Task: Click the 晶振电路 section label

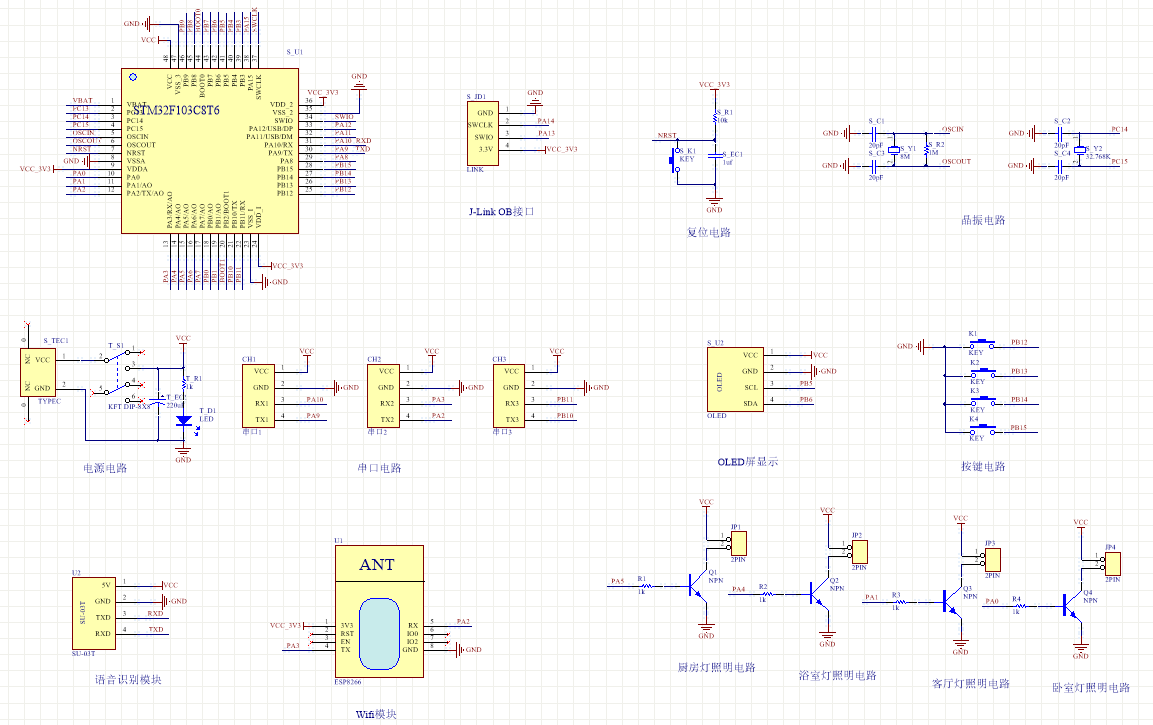Action: point(983,220)
